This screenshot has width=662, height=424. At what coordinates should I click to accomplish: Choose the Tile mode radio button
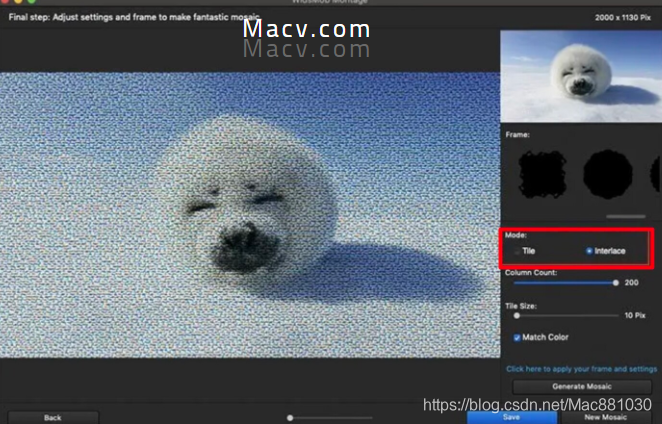click(x=517, y=251)
